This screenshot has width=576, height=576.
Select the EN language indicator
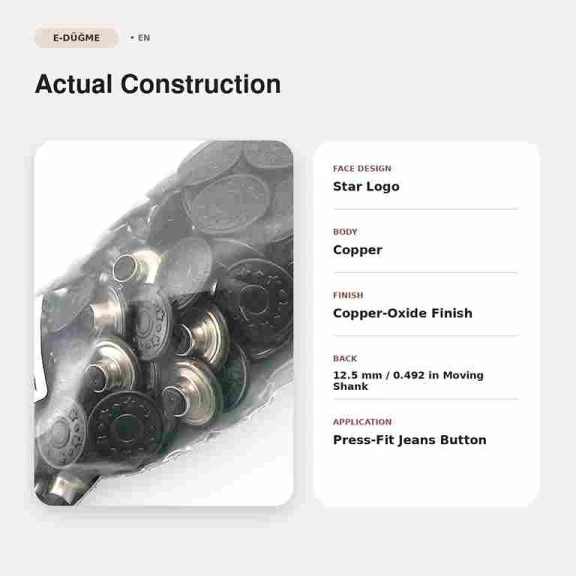tap(144, 38)
